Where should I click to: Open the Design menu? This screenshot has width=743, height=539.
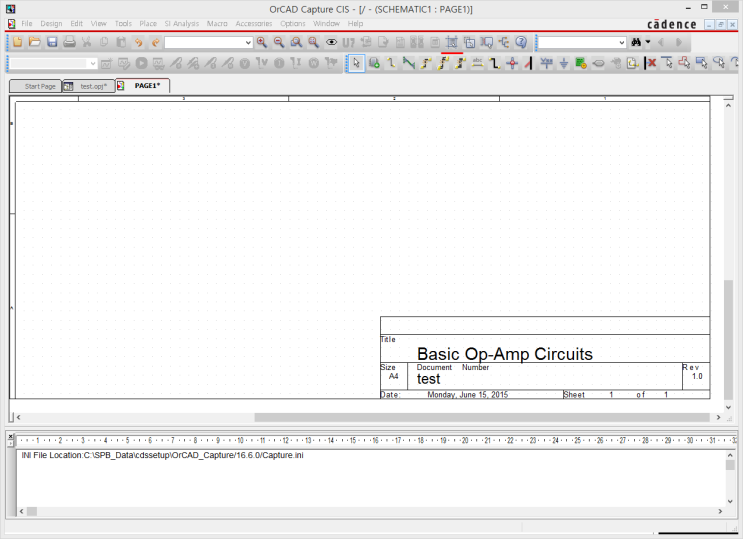point(51,23)
